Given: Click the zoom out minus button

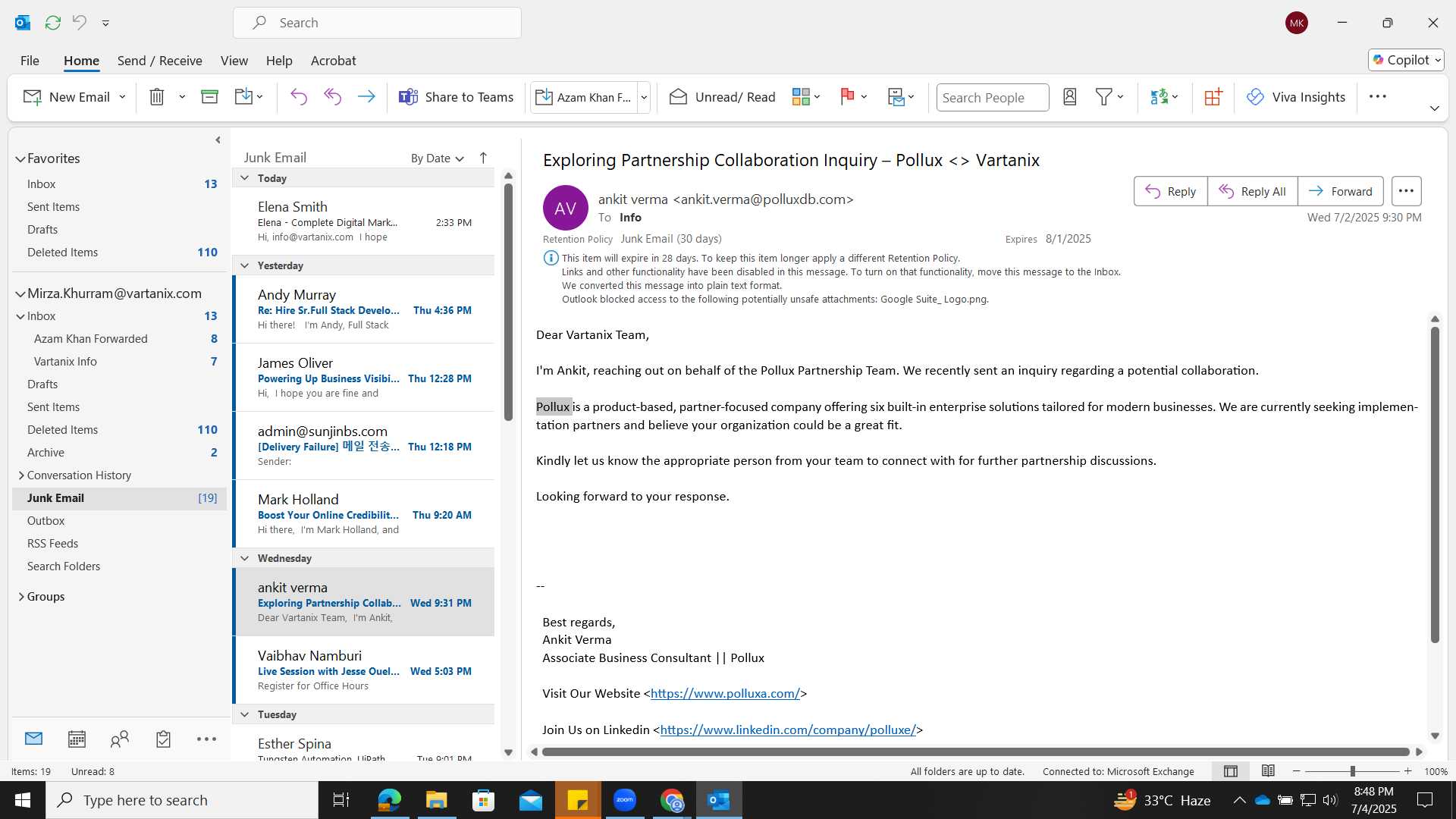Looking at the screenshot, I should 1296,771.
